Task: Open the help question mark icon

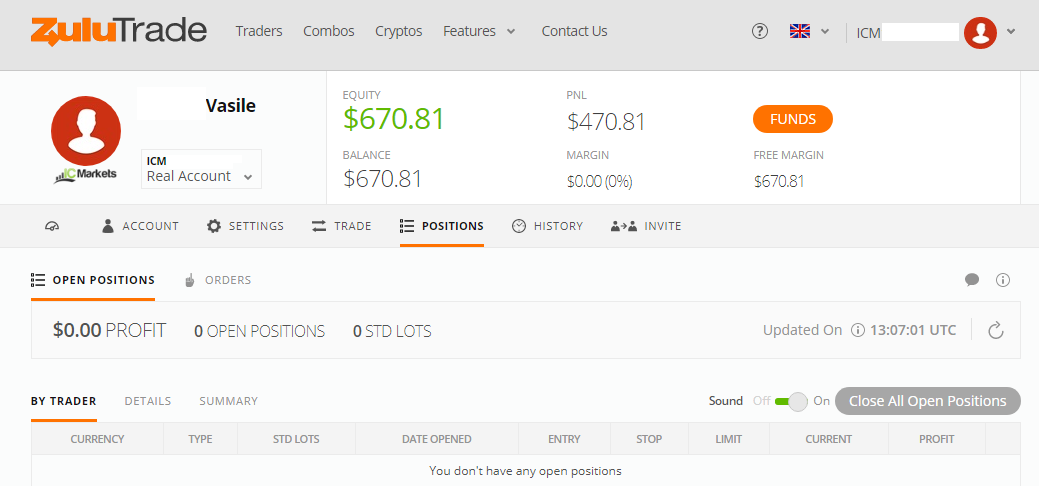Action: click(760, 31)
